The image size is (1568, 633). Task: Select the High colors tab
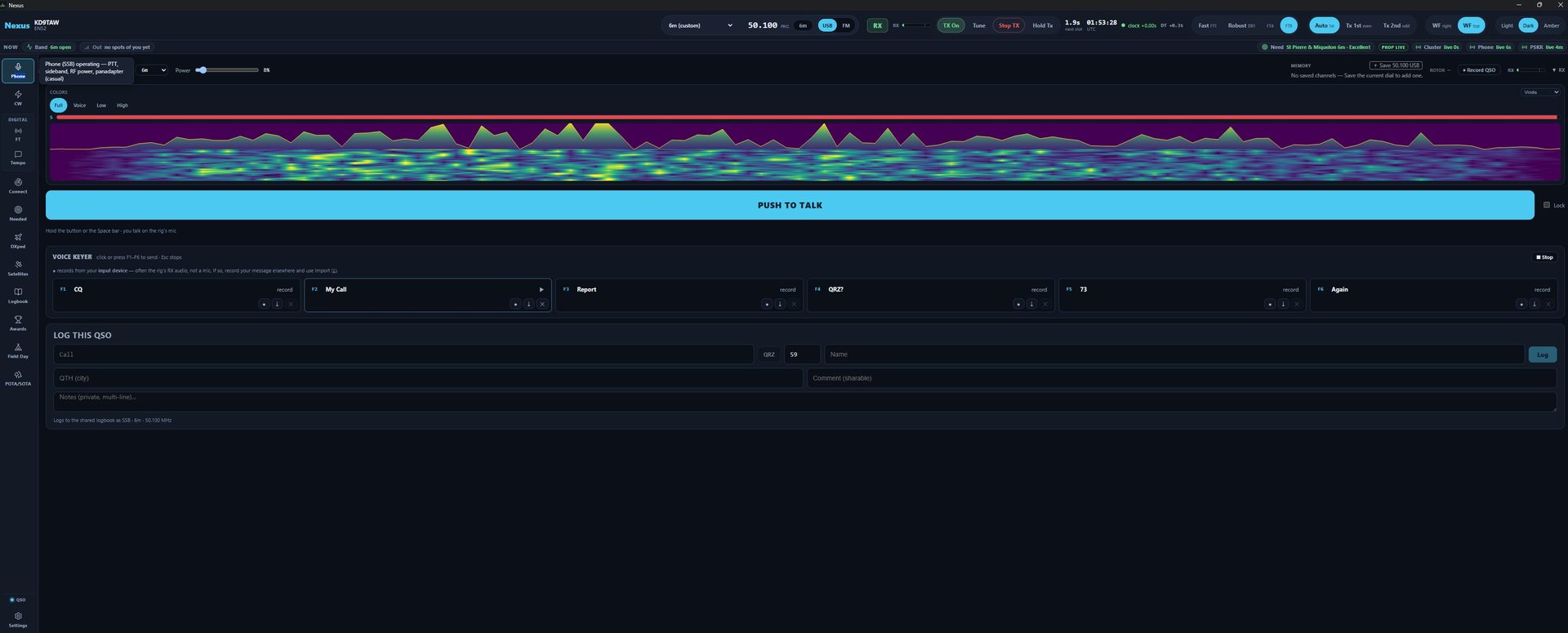click(122, 105)
